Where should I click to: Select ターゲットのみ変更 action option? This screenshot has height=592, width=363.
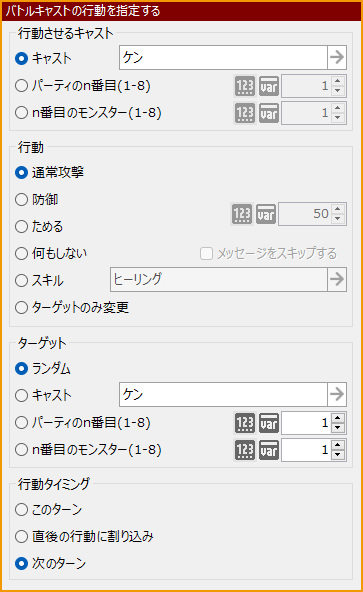pos(72,307)
